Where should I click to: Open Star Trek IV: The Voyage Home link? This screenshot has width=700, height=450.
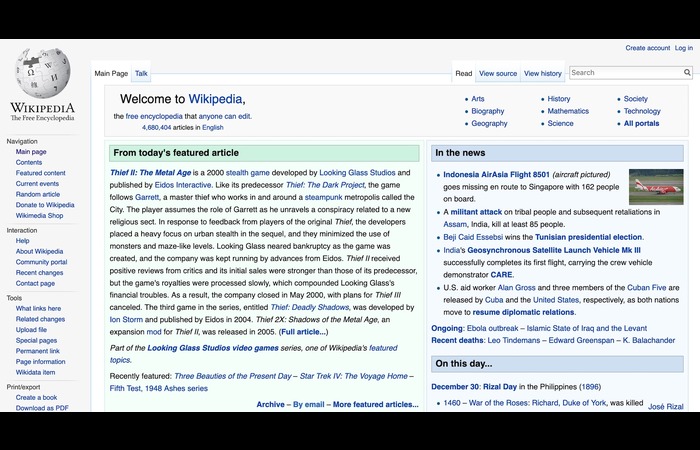tap(354, 376)
